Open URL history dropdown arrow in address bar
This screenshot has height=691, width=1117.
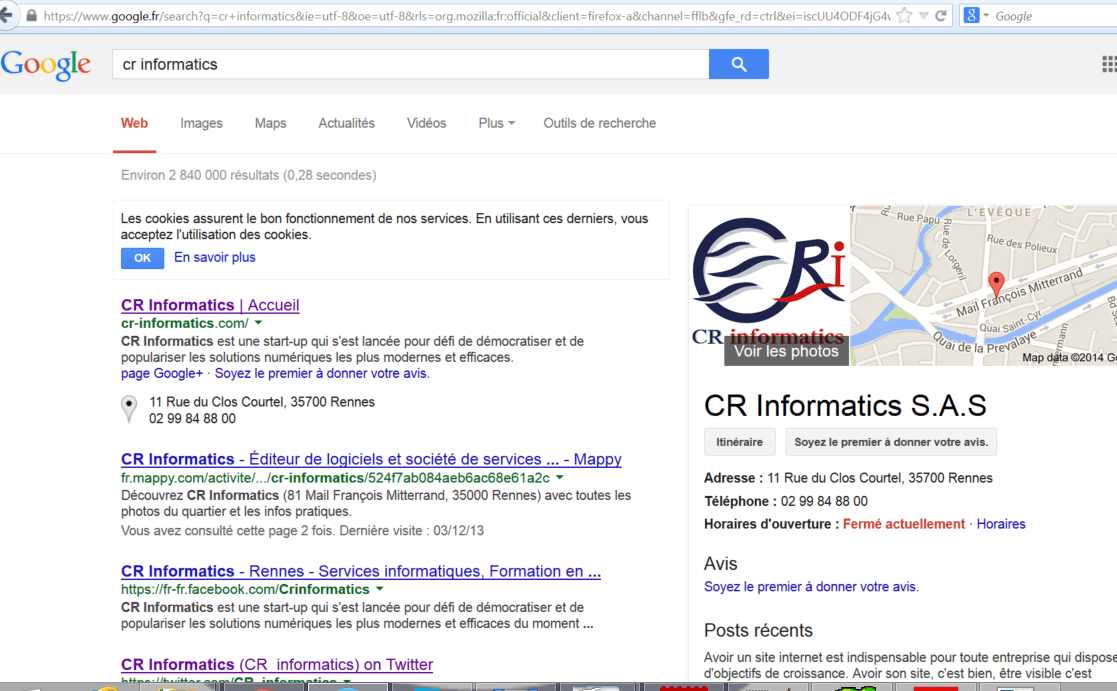pos(923,16)
